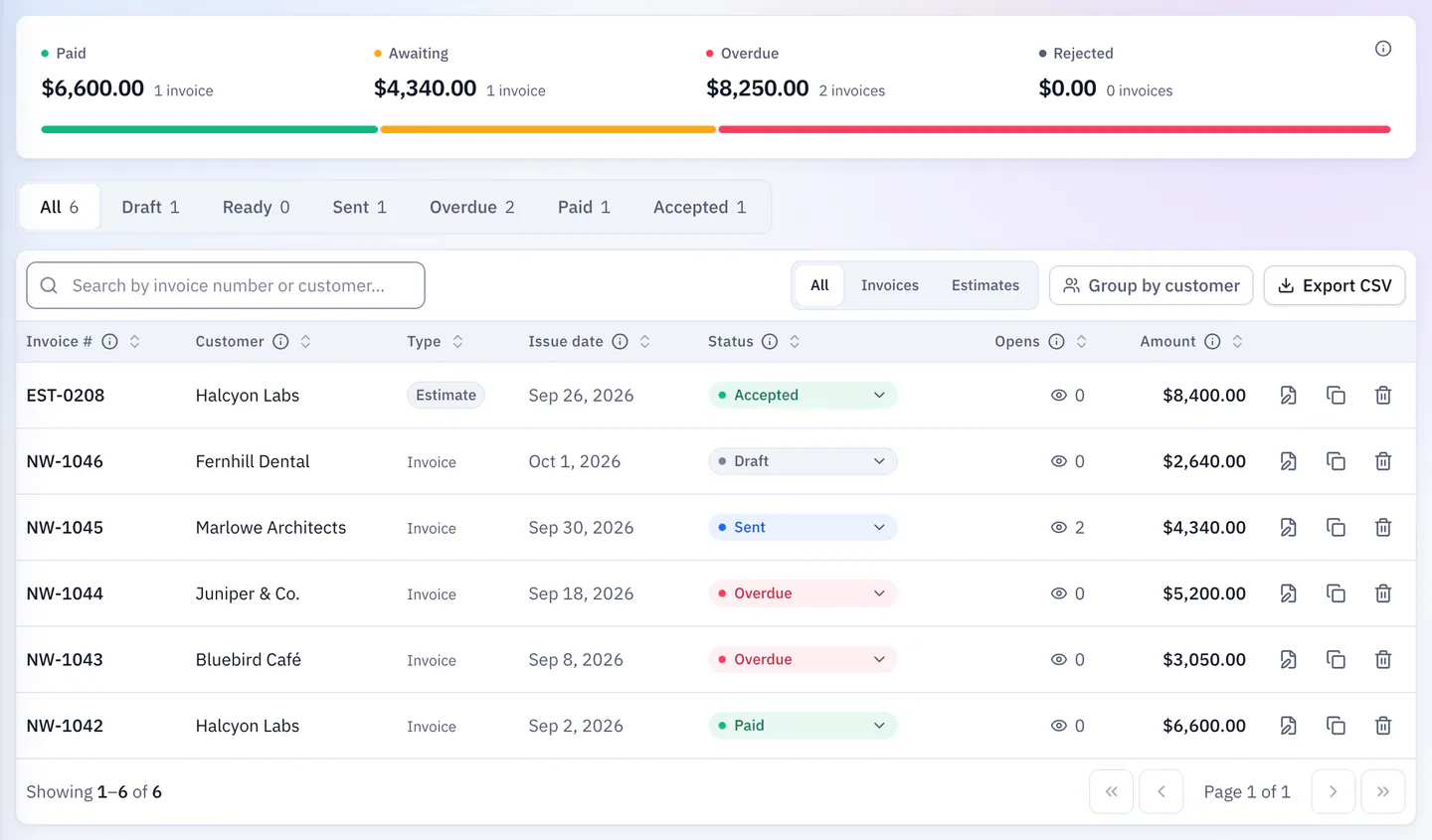Delete invoice NW-1045
The image size is (1432, 840).
point(1382,528)
